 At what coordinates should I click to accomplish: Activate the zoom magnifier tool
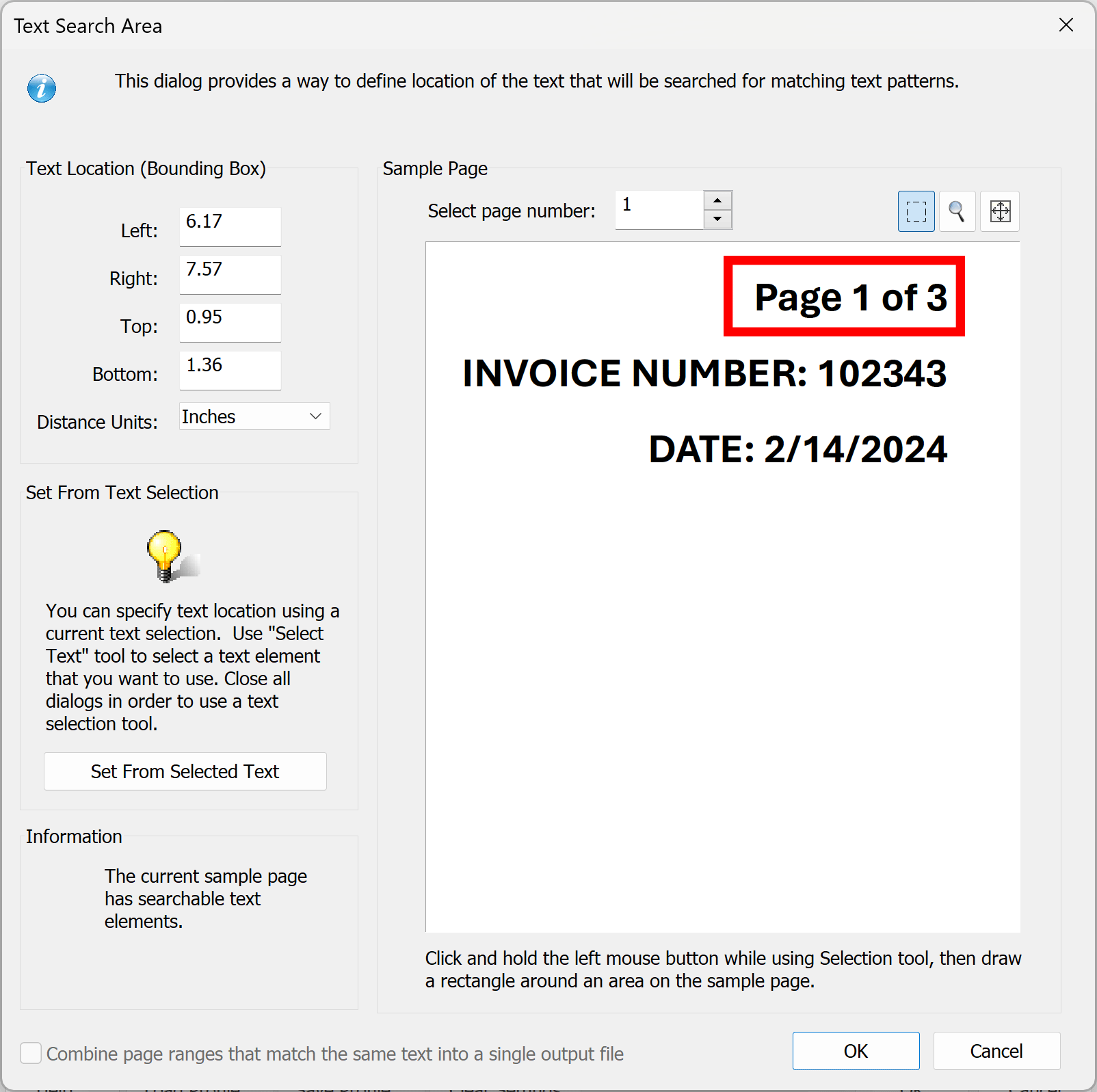pos(957,211)
